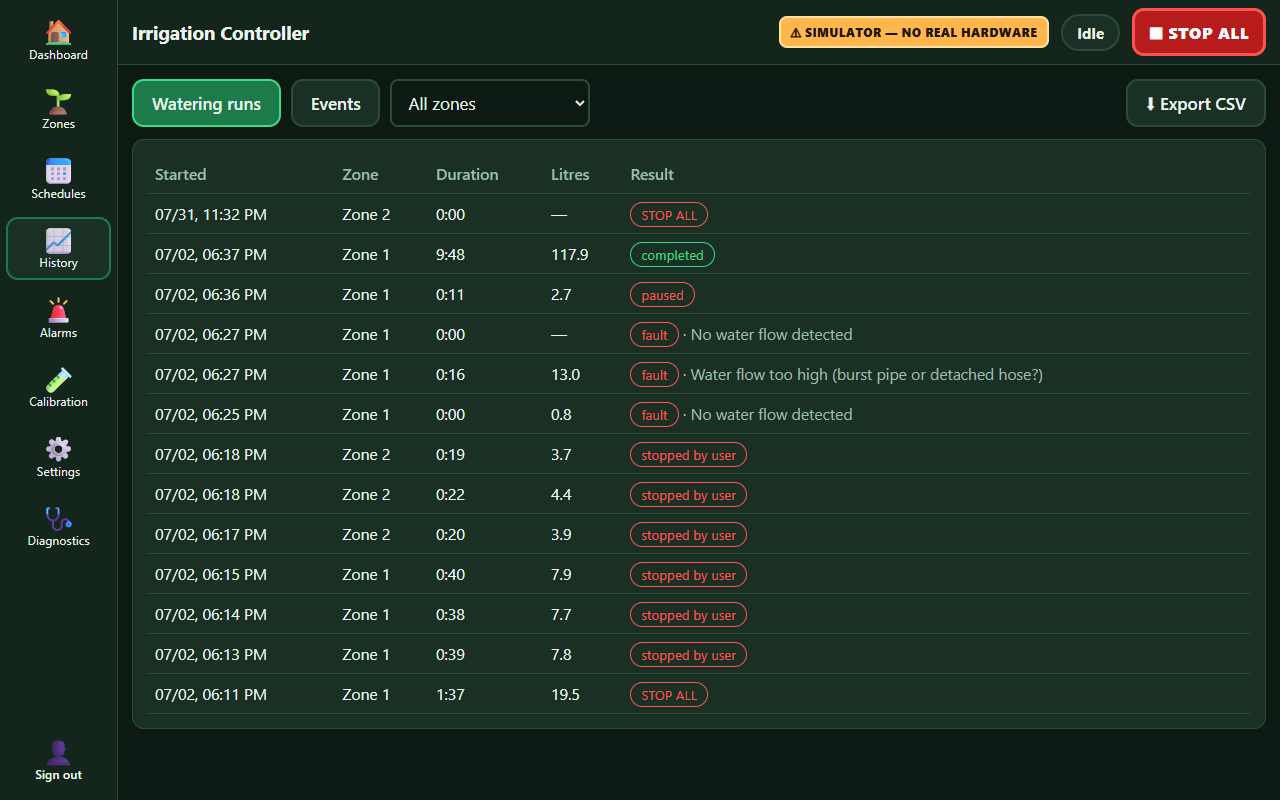Click stopped by user badge for 0:40 run
The height and width of the screenshot is (800, 1280).
pyautogui.click(x=688, y=575)
